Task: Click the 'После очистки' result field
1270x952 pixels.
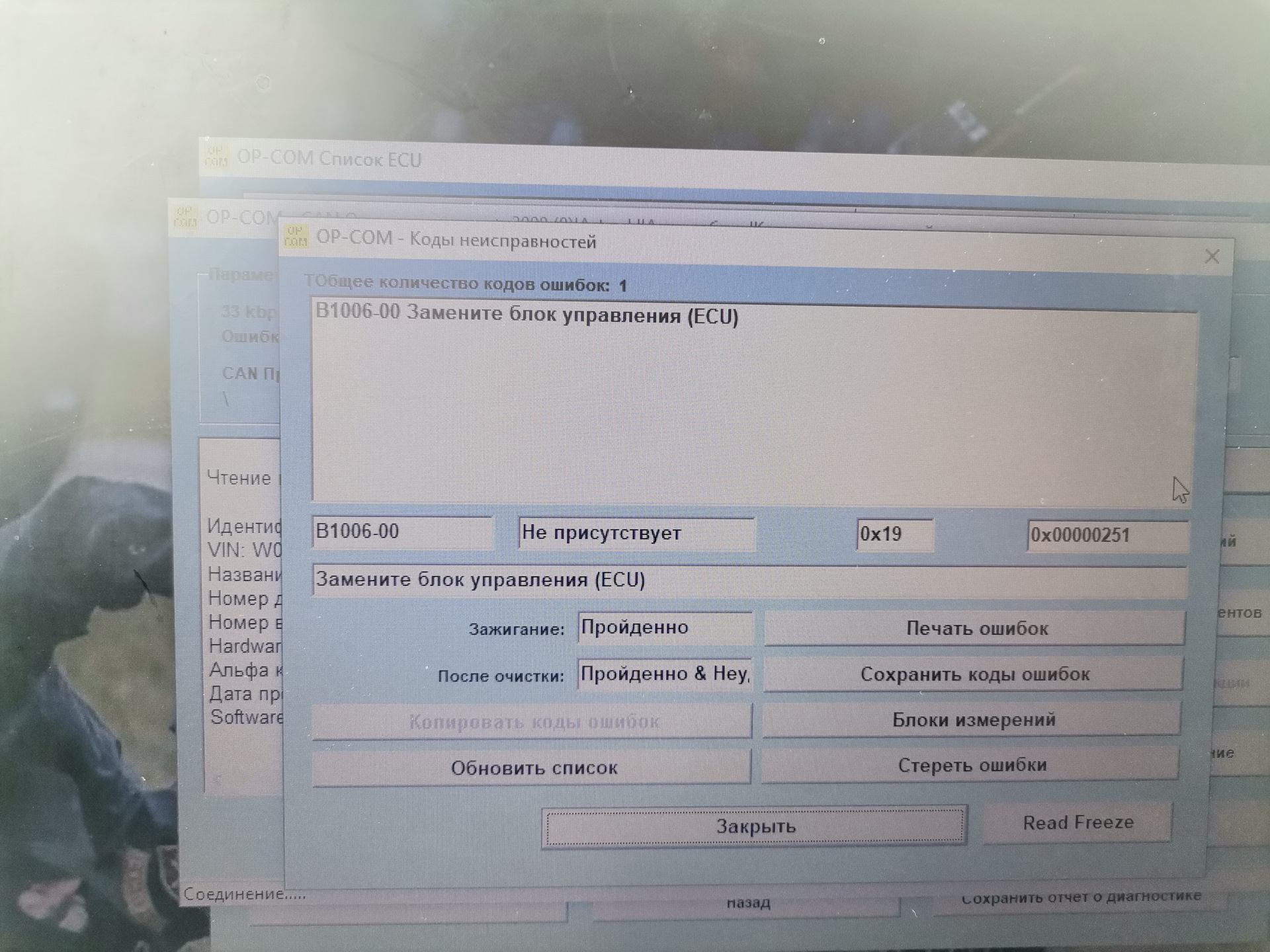Action: click(x=665, y=674)
